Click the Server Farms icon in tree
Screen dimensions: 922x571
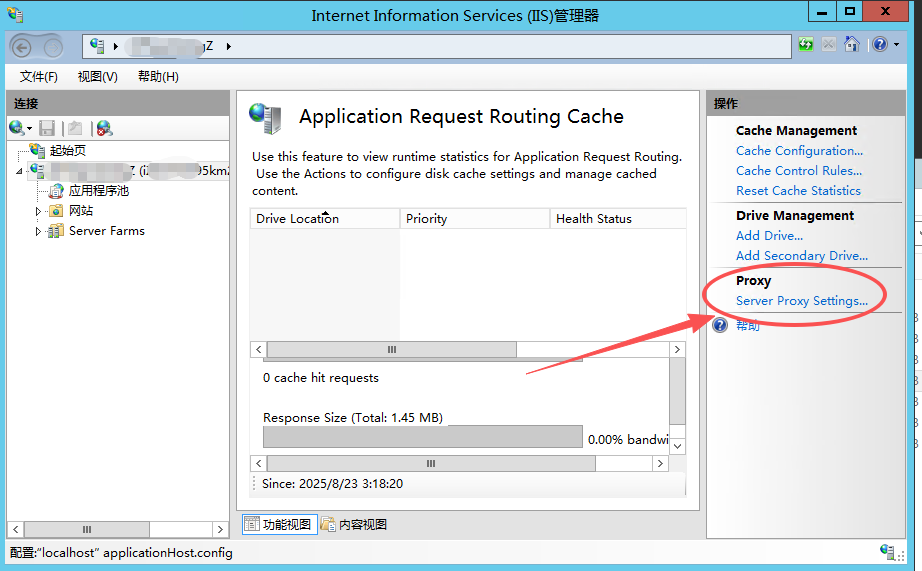[56, 231]
